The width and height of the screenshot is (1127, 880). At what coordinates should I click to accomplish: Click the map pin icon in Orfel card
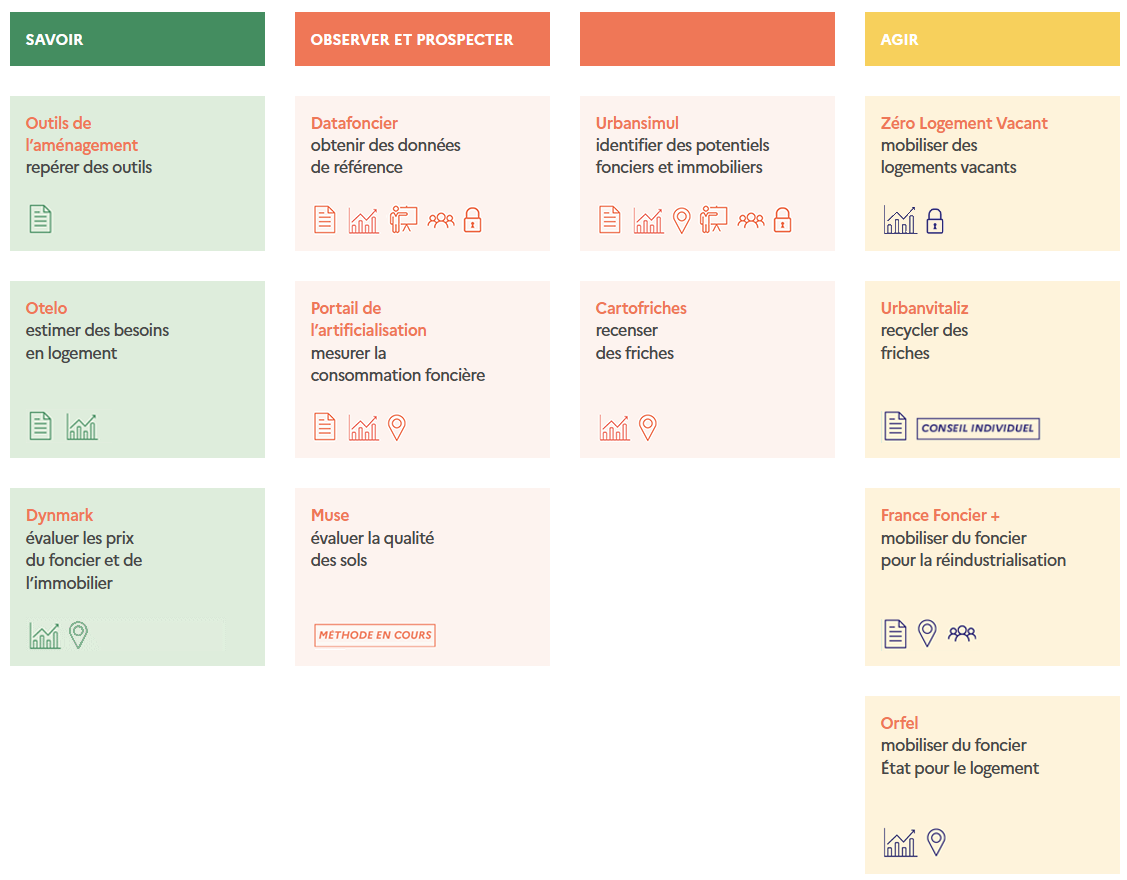936,842
